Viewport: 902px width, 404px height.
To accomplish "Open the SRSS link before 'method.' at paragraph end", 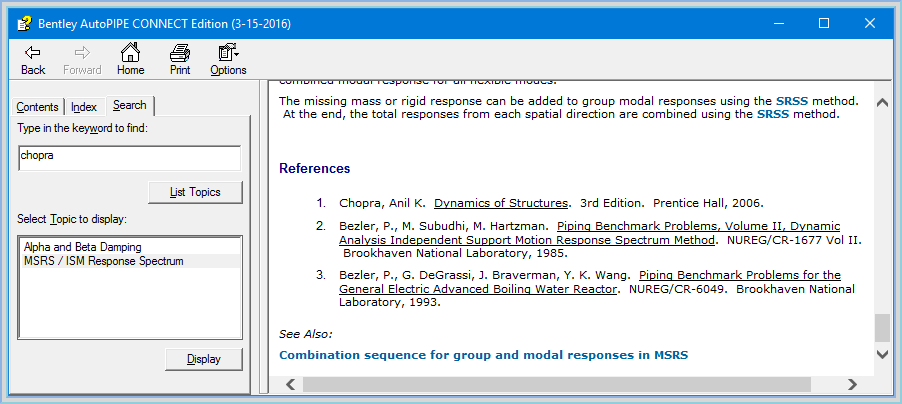I will coord(773,114).
